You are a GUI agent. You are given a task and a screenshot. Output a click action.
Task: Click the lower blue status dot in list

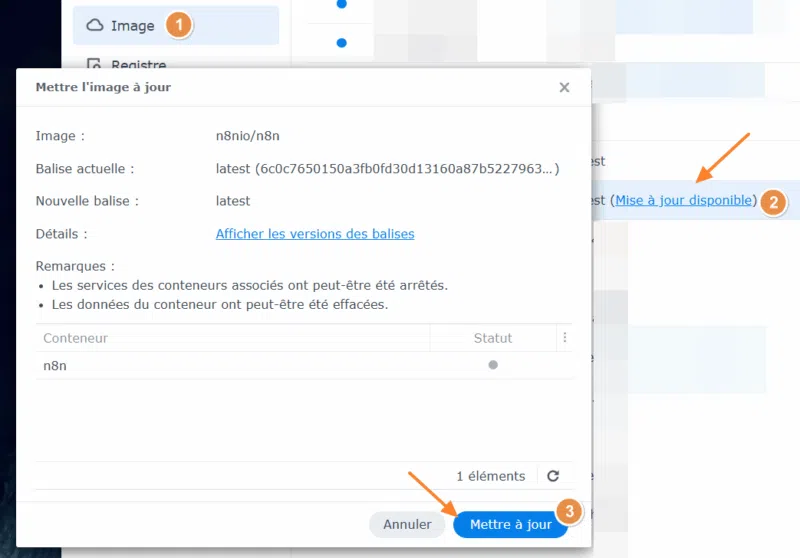pyautogui.click(x=342, y=43)
